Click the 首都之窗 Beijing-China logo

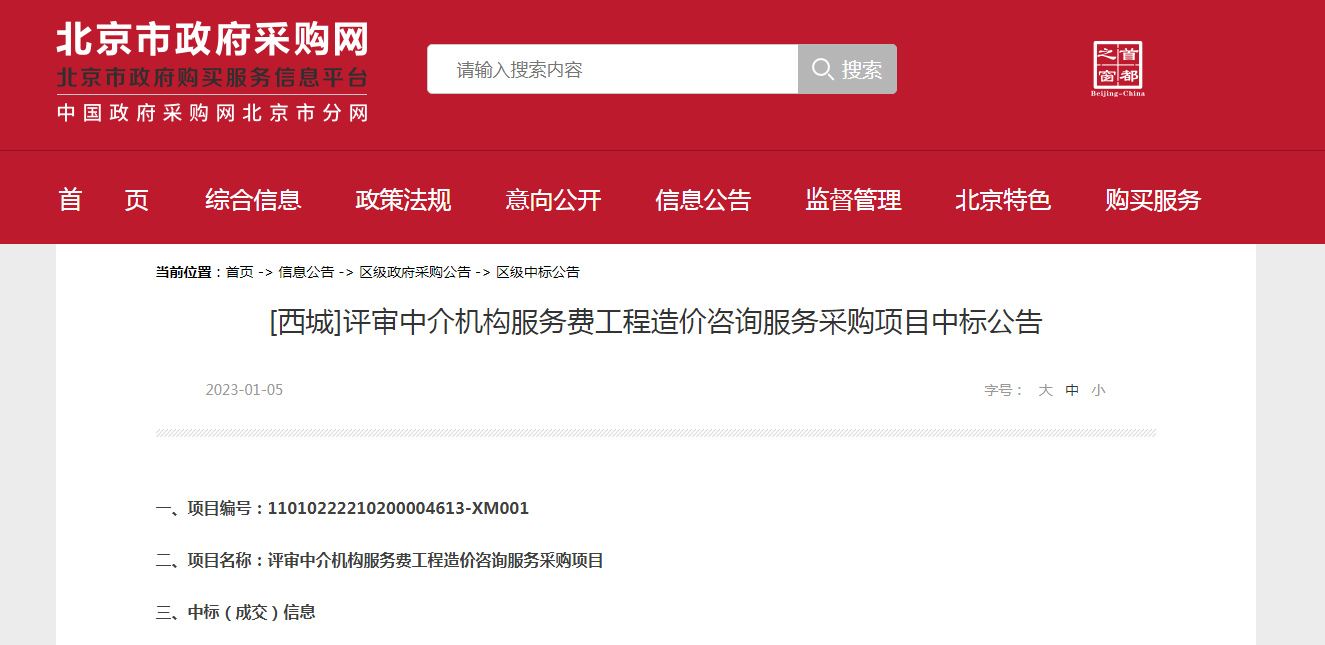click(x=1117, y=69)
